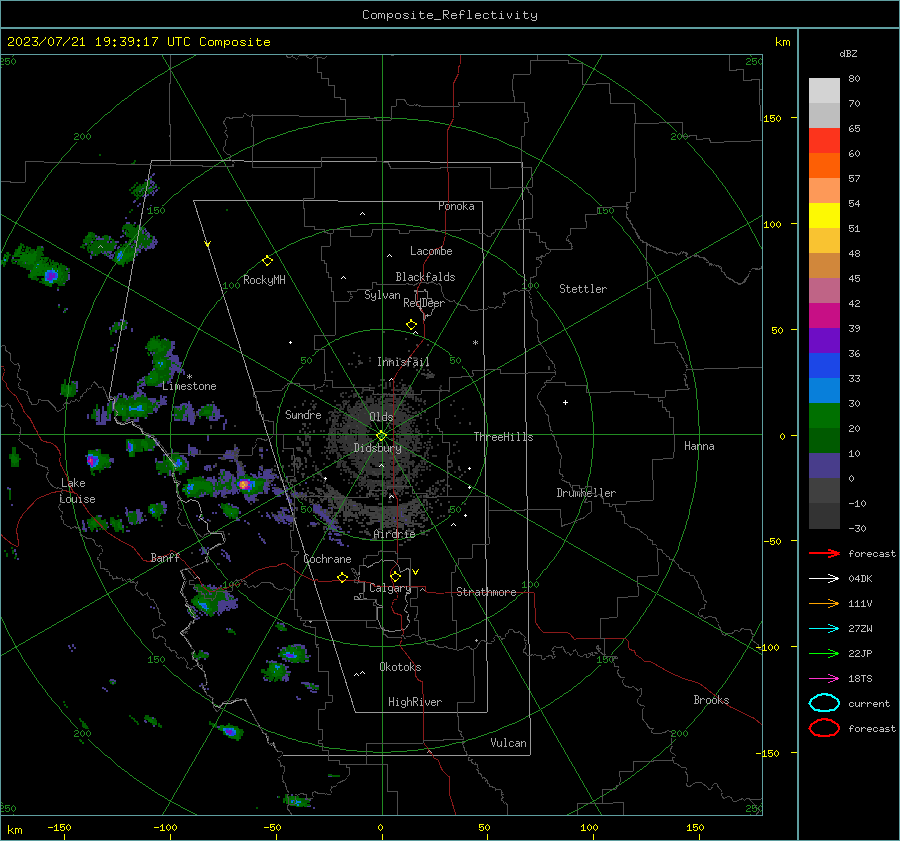Screen dimensions: 900x841
Task: Click the yellow radar-site diamond at map center
Action: [382, 435]
